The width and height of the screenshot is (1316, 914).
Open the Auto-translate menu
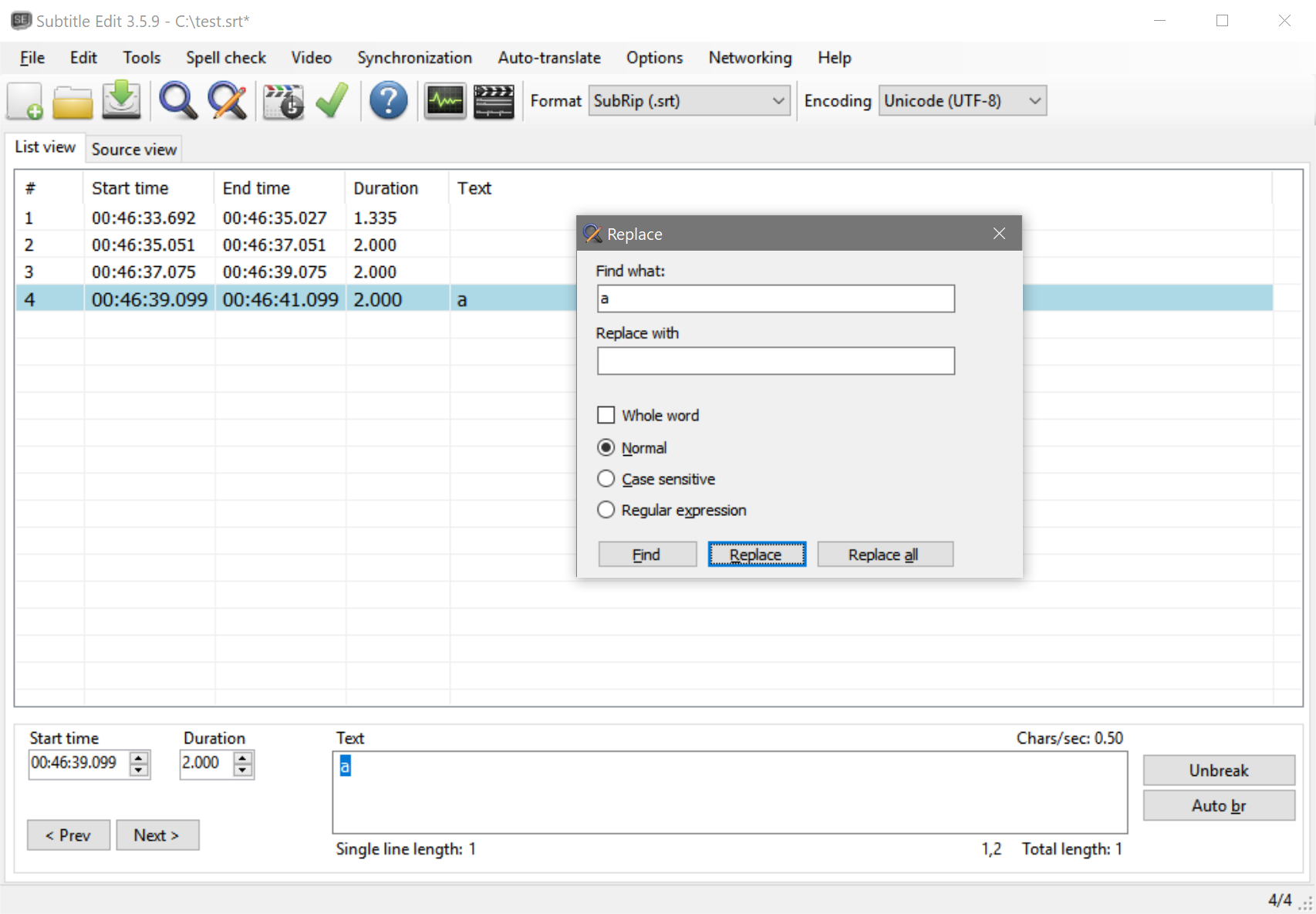coord(548,57)
